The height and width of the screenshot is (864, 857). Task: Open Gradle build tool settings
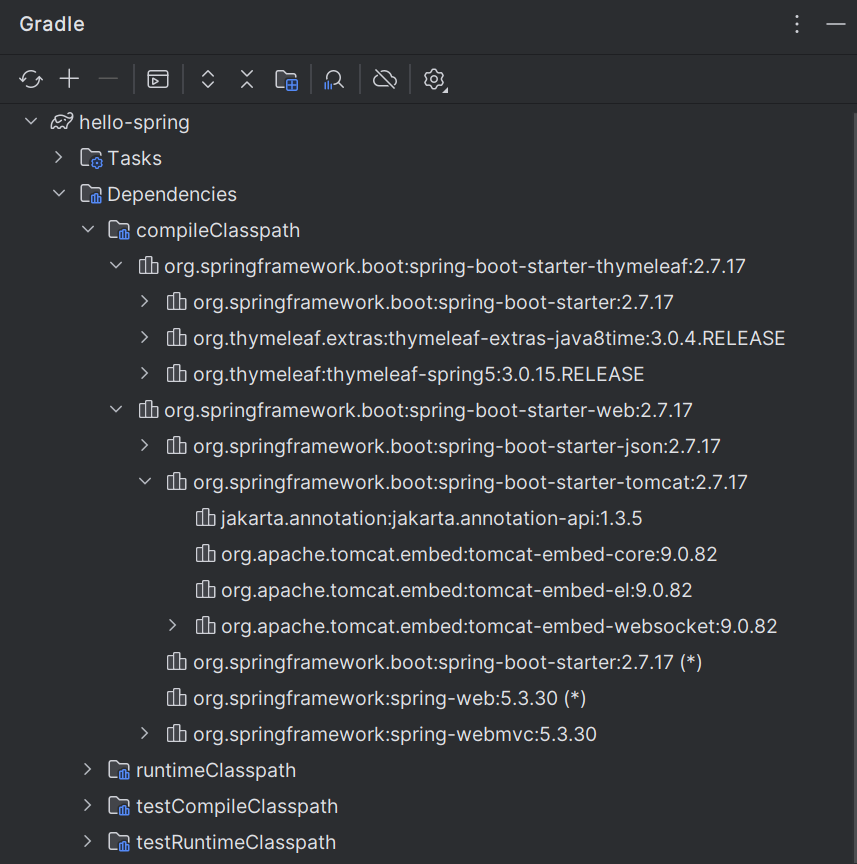[x=435, y=79]
